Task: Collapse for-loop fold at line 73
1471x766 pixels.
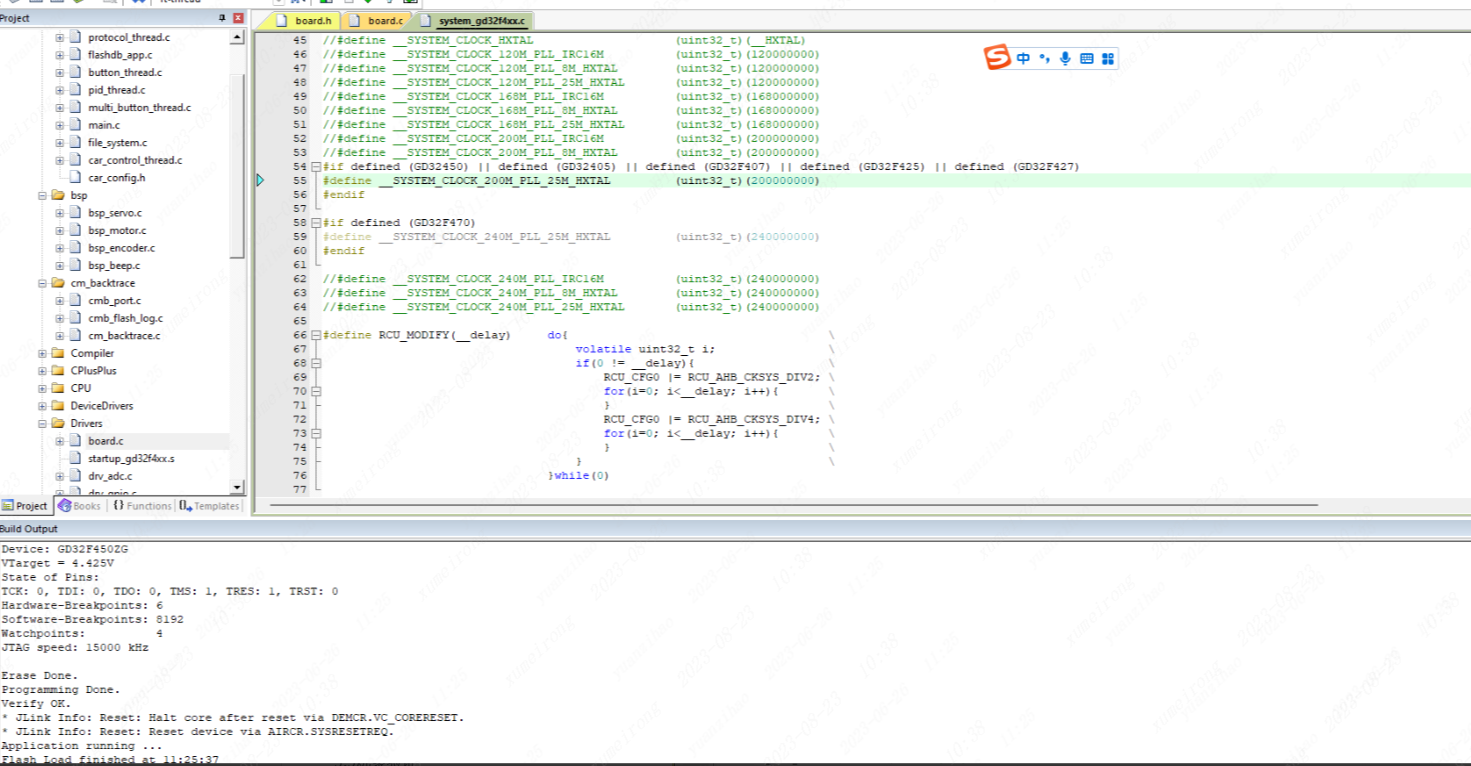Action: pos(316,433)
